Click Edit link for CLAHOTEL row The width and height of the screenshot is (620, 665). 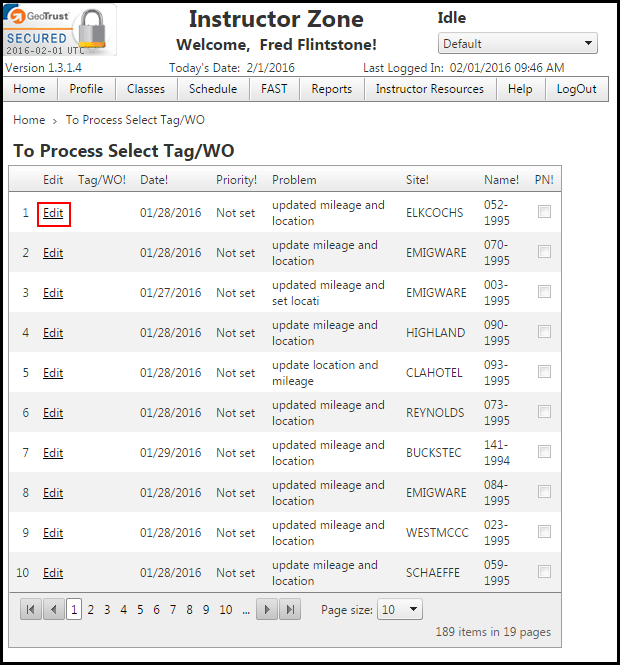click(x=53, y=373)
